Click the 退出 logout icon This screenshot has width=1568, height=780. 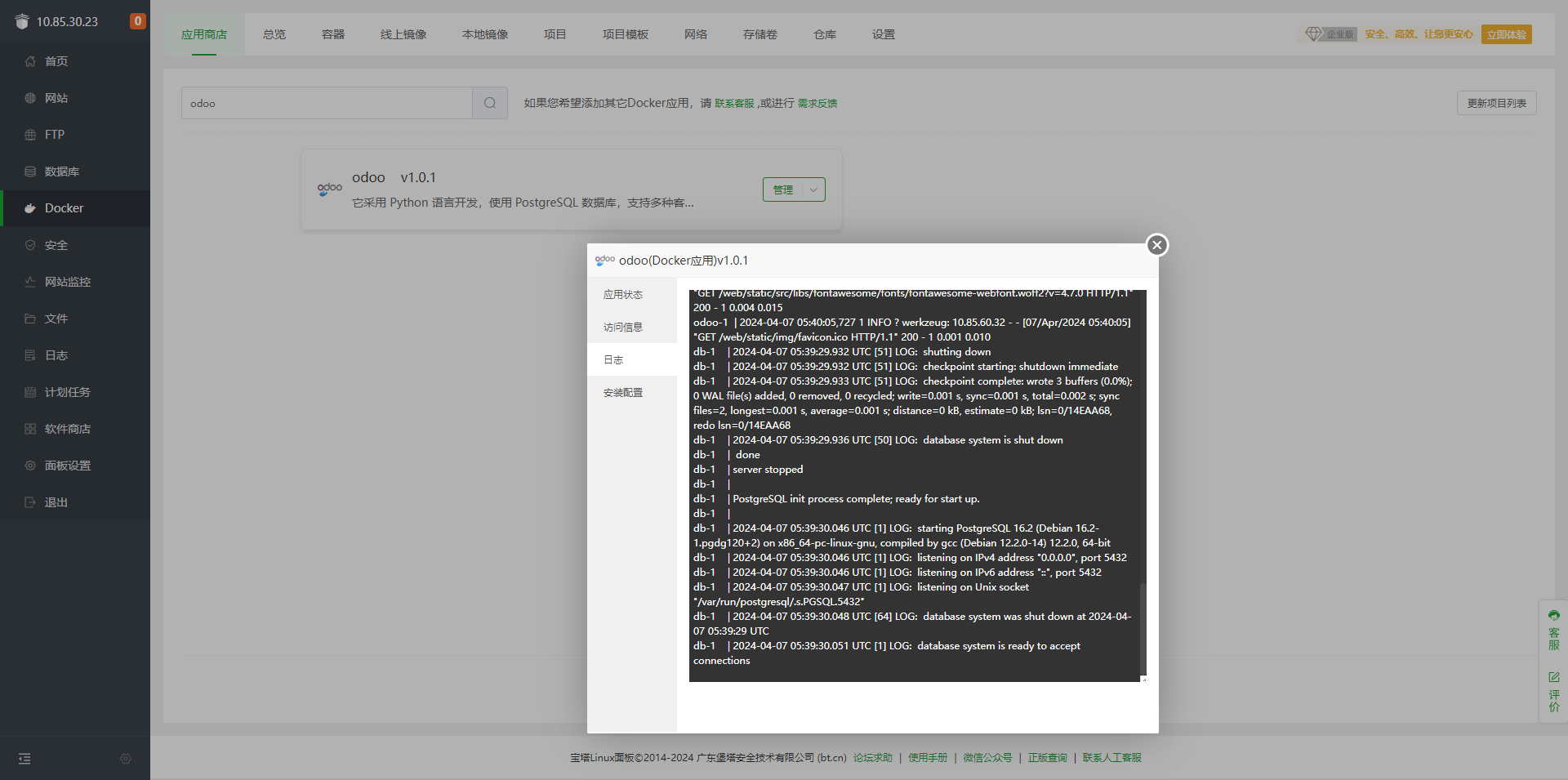coord(30,502)
